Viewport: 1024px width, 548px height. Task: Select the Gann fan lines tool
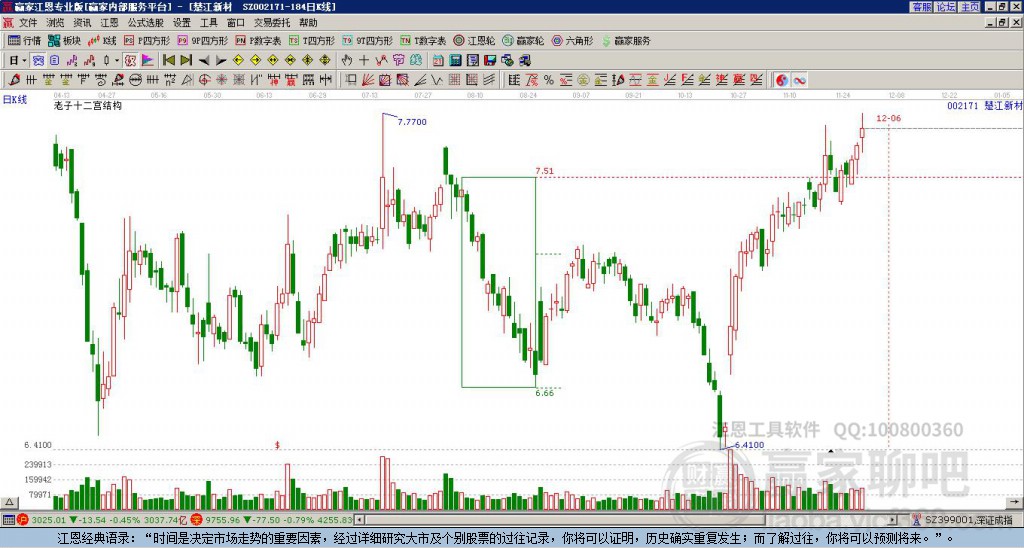click(x=368, y=80)
